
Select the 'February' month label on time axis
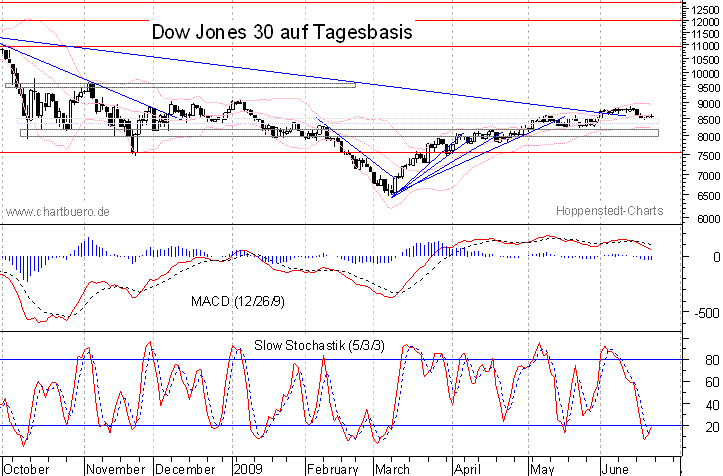332,469
